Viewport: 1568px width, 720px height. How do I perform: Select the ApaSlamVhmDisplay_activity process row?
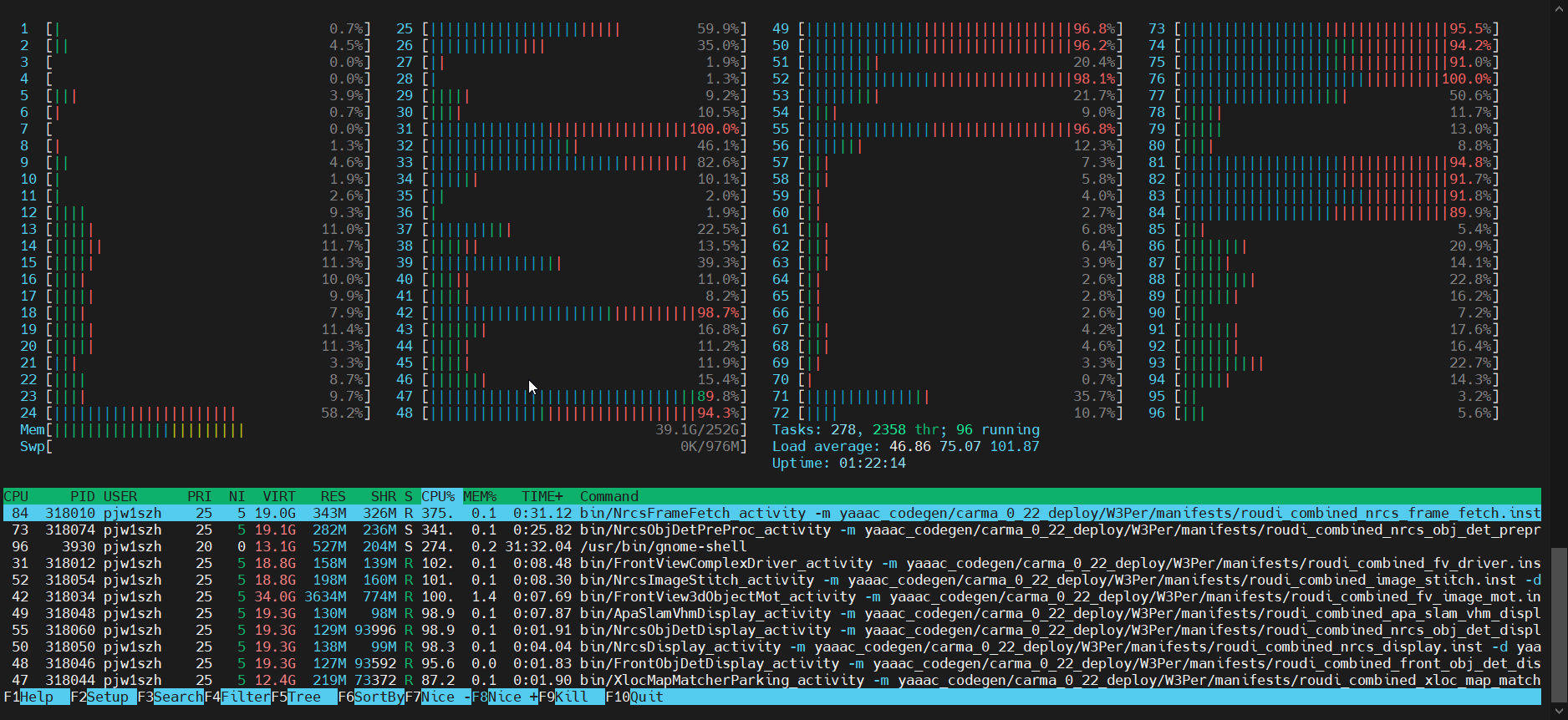[772, 613]
